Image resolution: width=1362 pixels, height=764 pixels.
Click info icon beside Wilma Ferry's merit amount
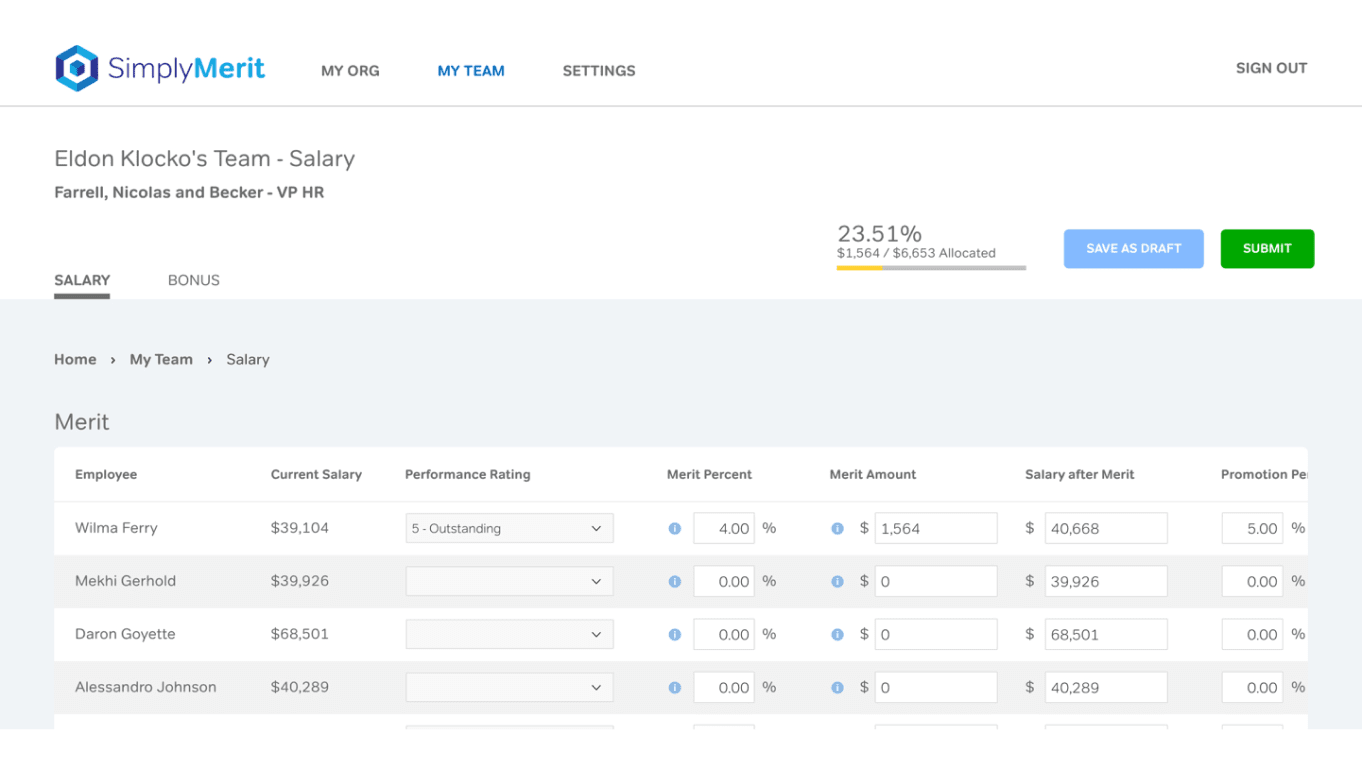click(837, 529)
